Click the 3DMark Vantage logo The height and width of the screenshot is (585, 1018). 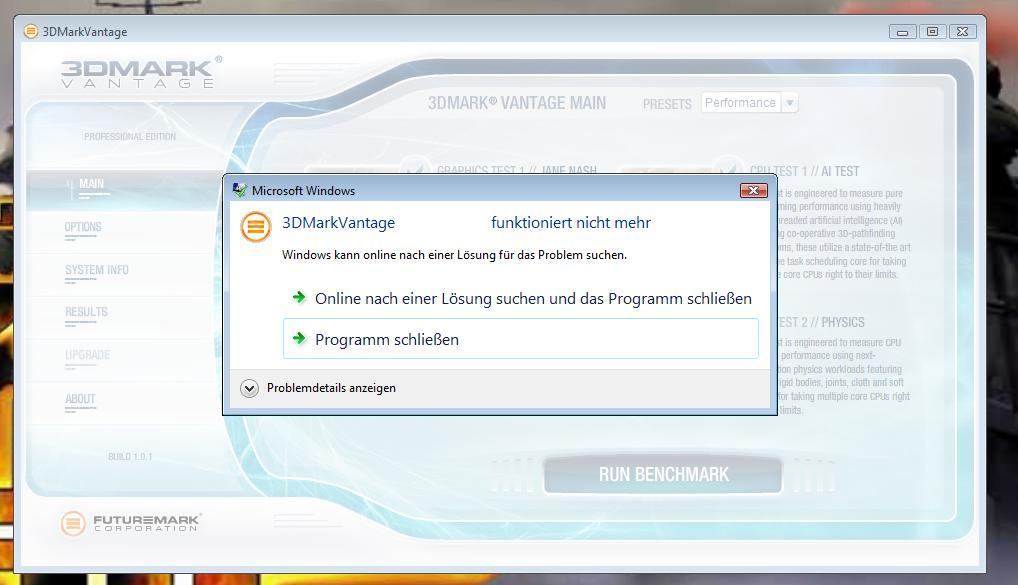point(140,73)
